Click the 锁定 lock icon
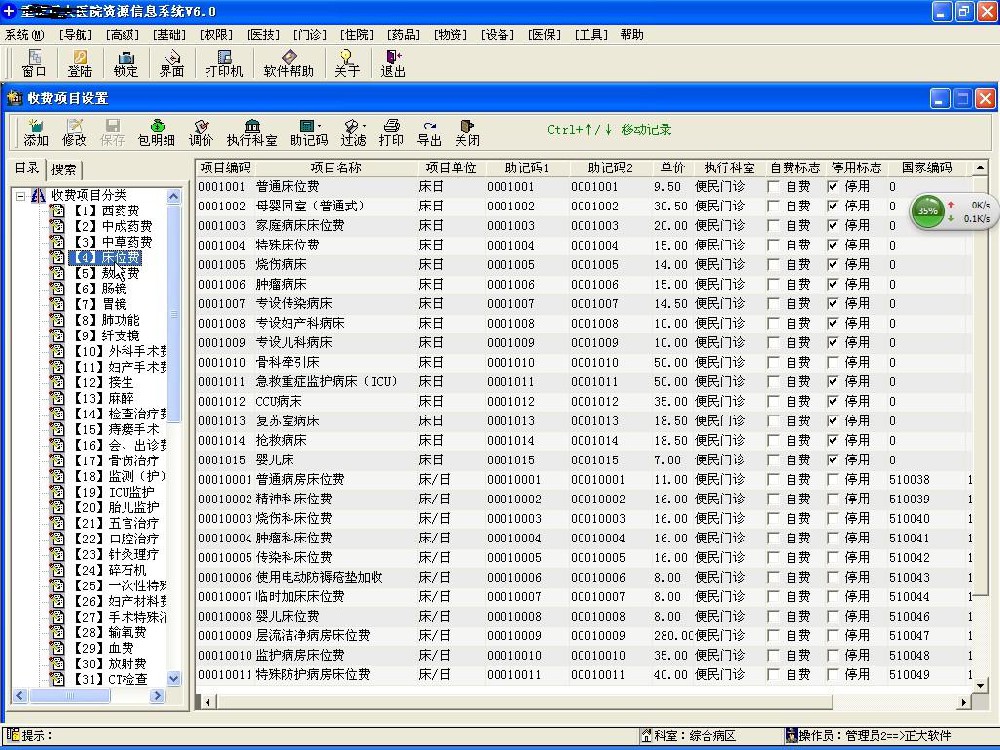 126,63
